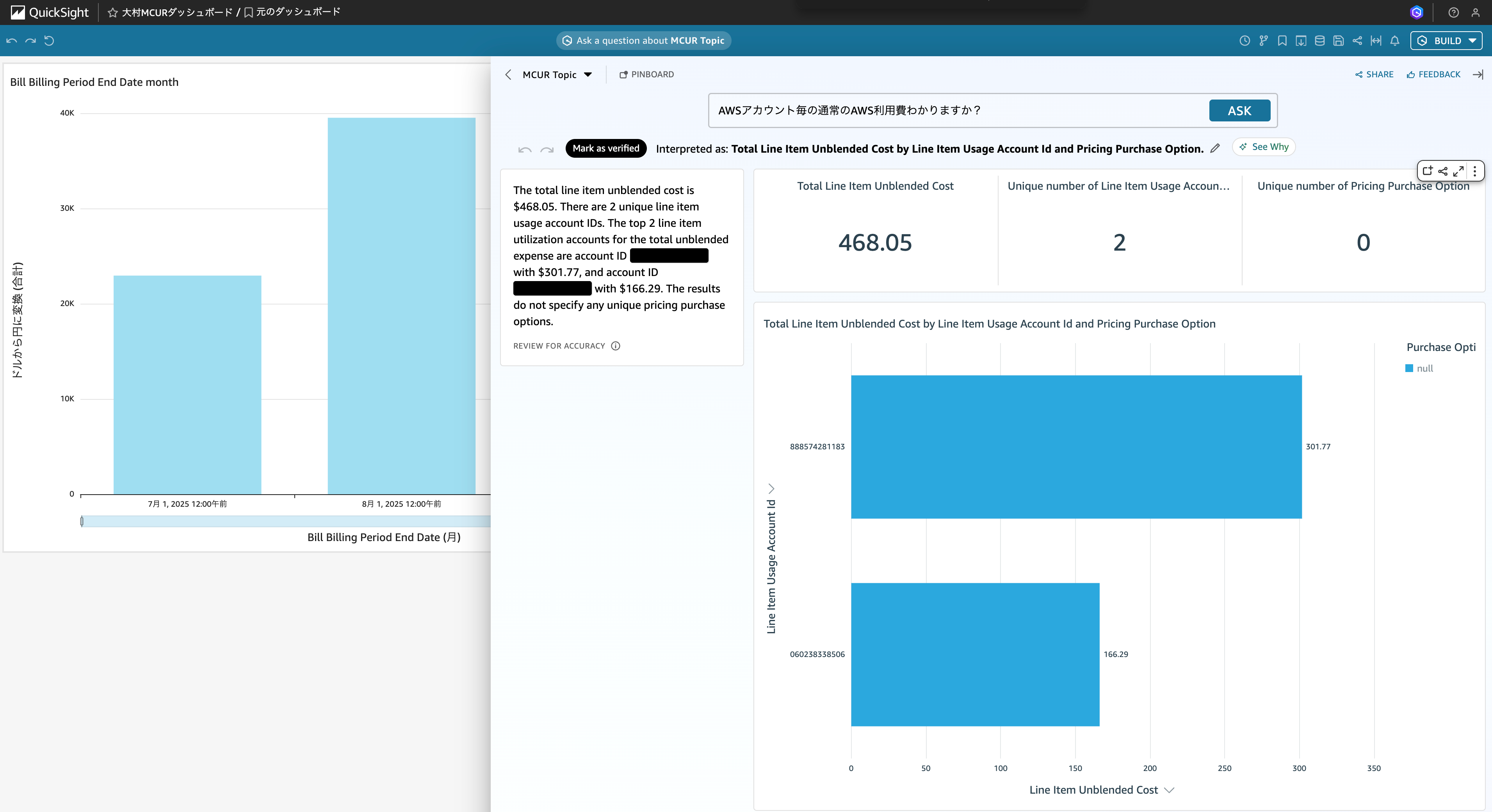Click the 大村MCURダッシュボード breadcrumb
This screenshot has height=812, width=1492.
[177, 12]
